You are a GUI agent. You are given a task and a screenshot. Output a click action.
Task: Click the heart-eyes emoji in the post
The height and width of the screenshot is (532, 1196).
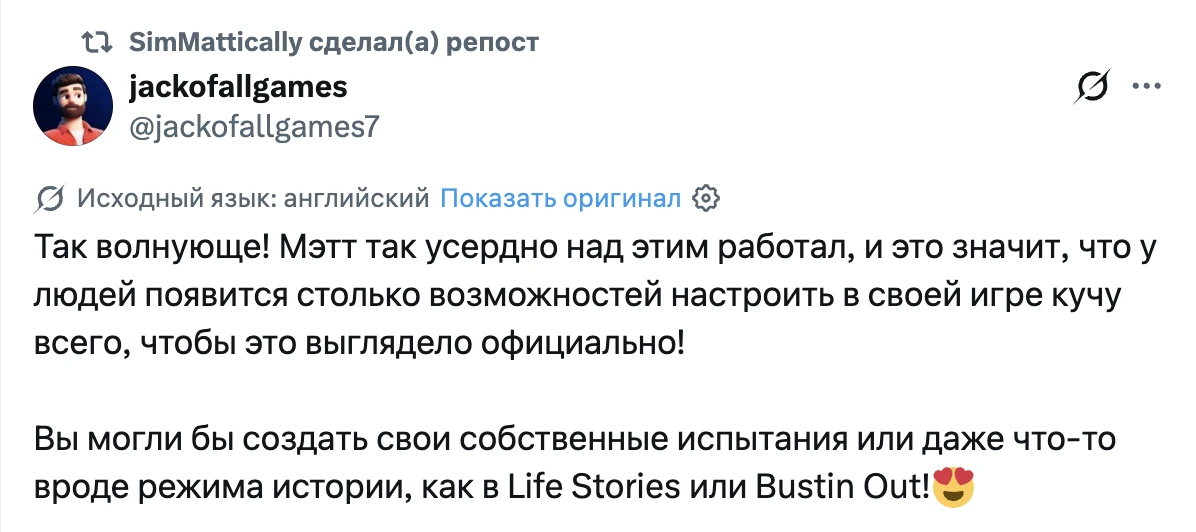(x=953, y=487)
